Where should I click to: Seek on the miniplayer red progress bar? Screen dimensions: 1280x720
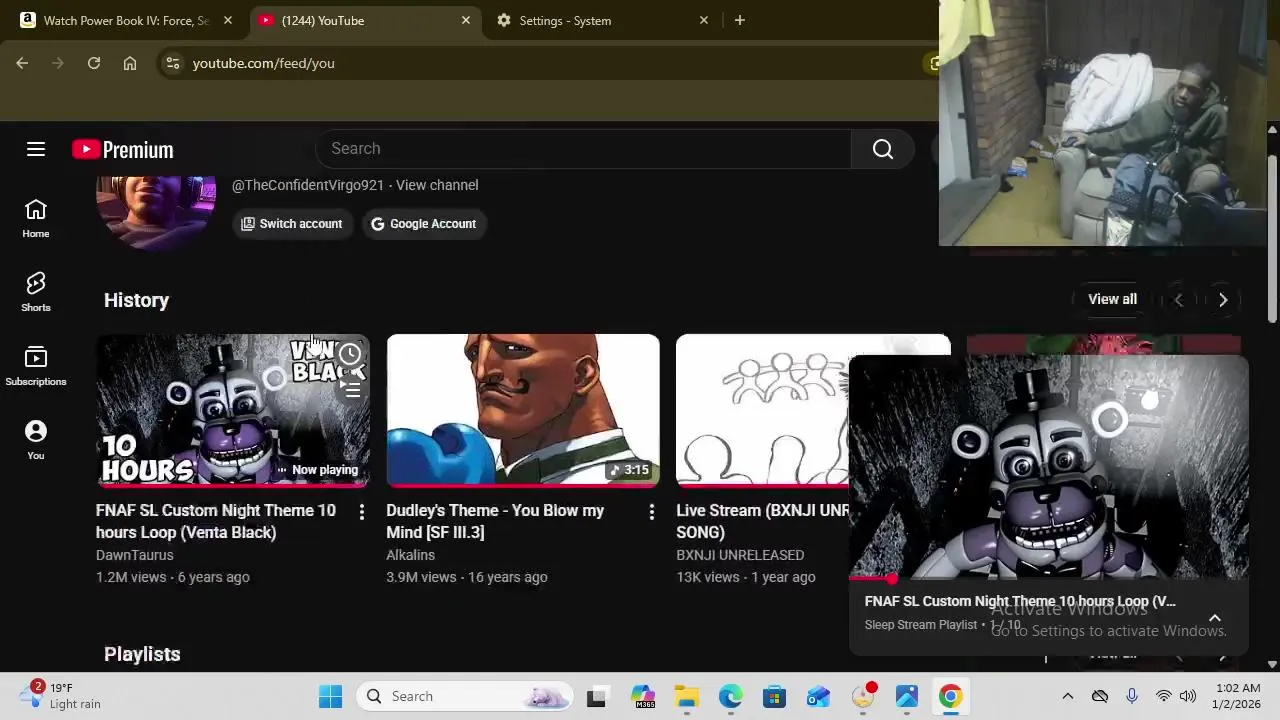(1049, 578)
